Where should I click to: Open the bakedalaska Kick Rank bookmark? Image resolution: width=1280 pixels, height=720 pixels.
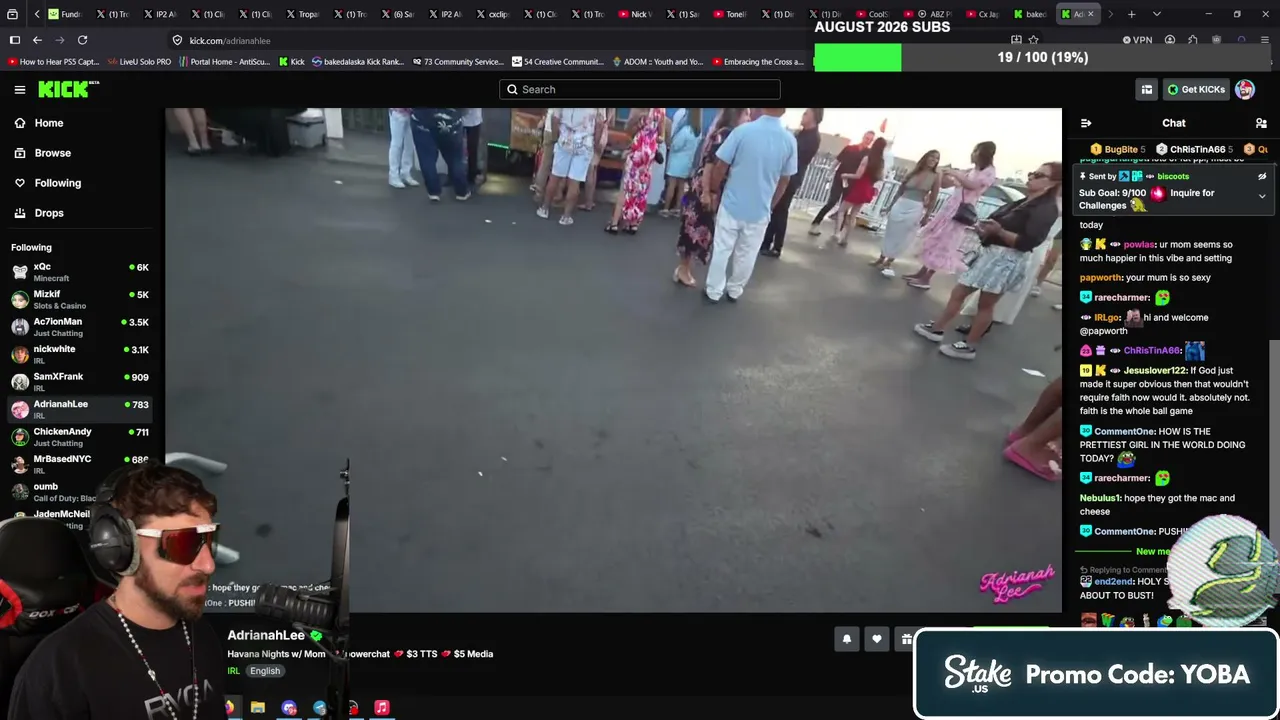[358, 62]
